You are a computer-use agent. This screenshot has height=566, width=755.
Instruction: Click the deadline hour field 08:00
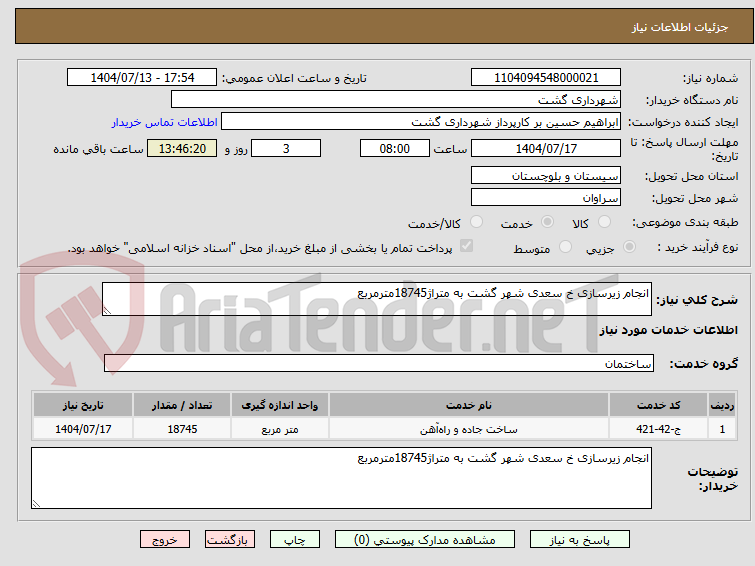(x=395, y=148)
